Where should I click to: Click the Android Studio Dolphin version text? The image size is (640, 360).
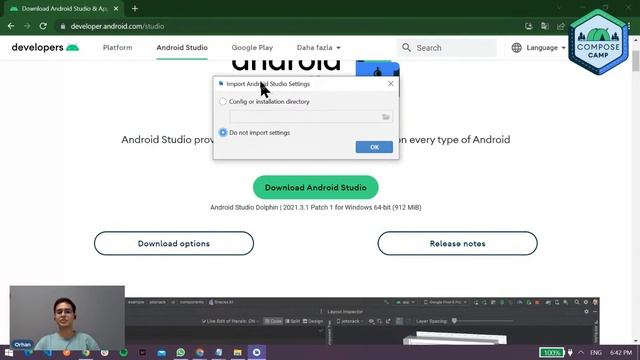pyautogui.click(x=316, y=207)
